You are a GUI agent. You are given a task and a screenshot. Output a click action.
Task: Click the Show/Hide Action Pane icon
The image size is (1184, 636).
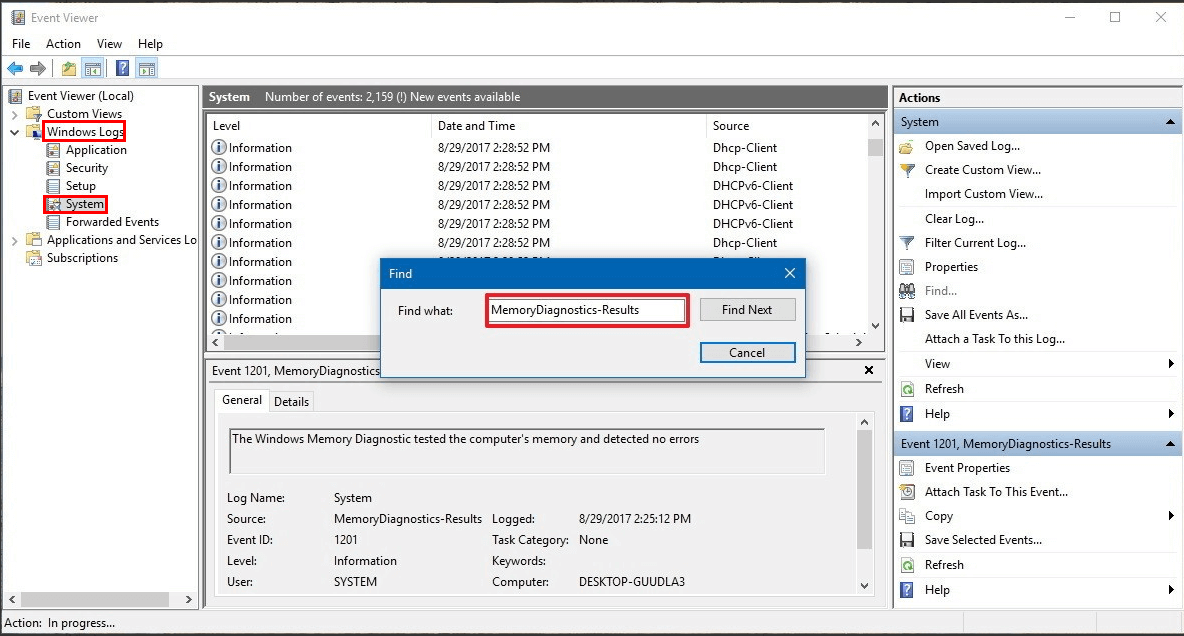[x=147, y=69]
